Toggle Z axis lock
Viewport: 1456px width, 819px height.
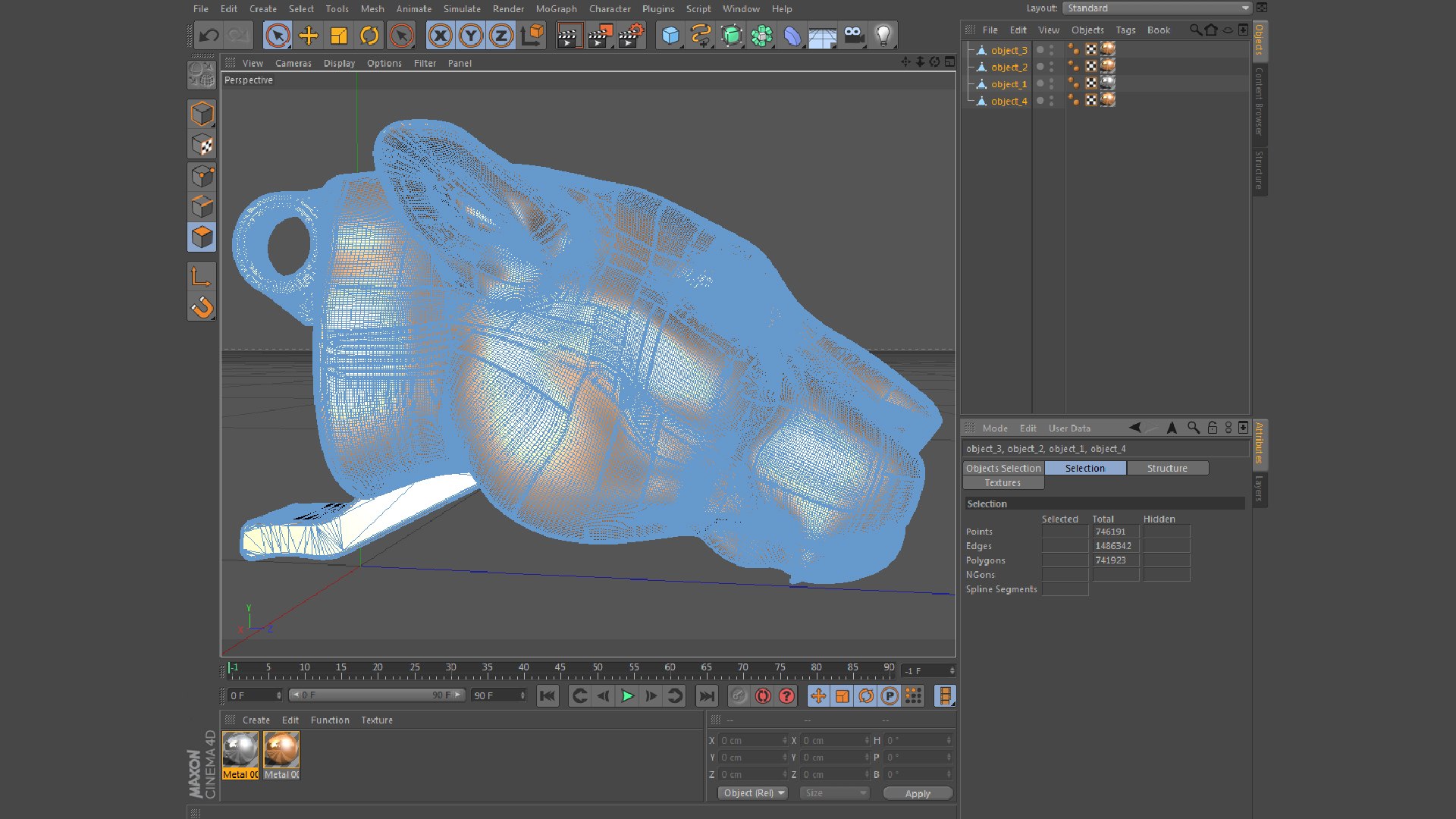pyautogui.click(x=501, y=36)
